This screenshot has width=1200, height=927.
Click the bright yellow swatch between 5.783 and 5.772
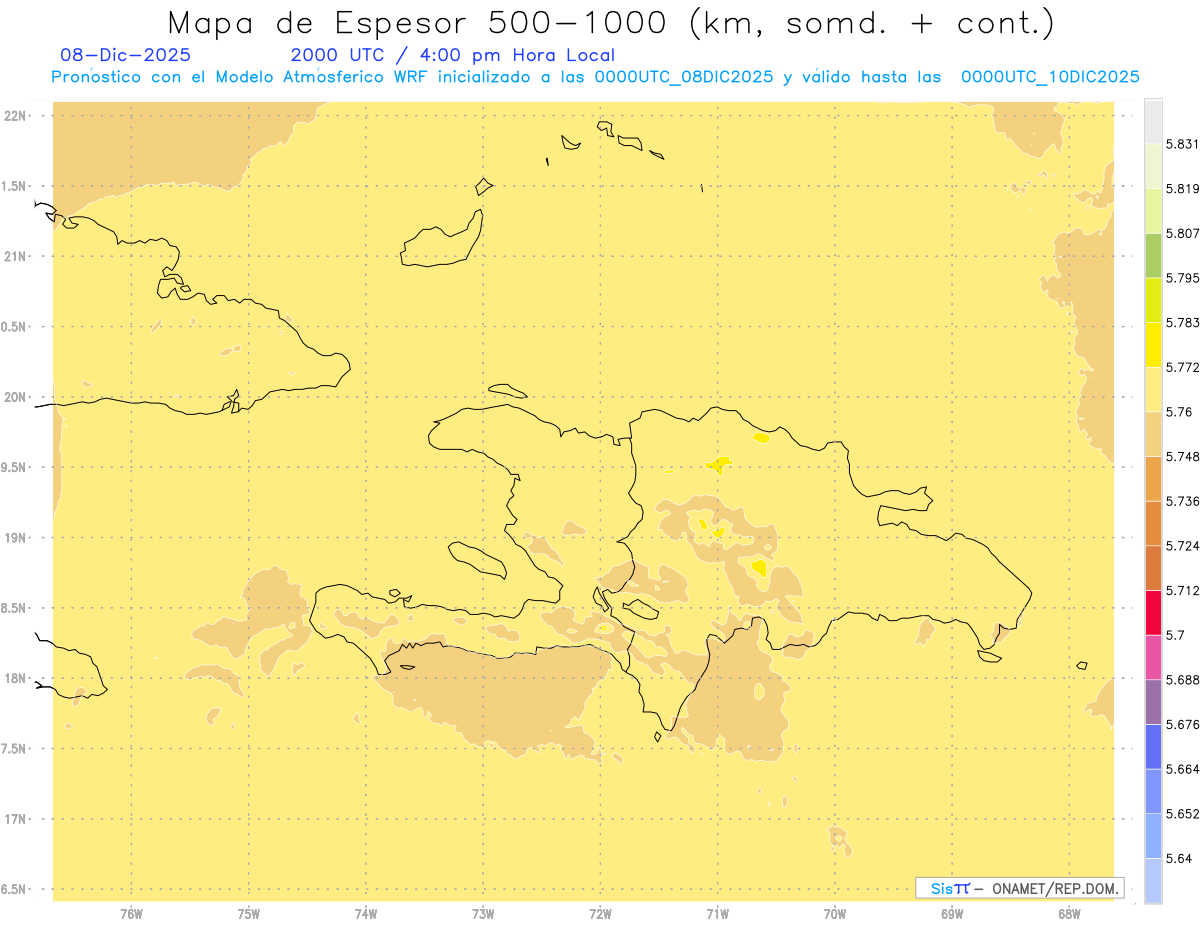pos(1153,344)
